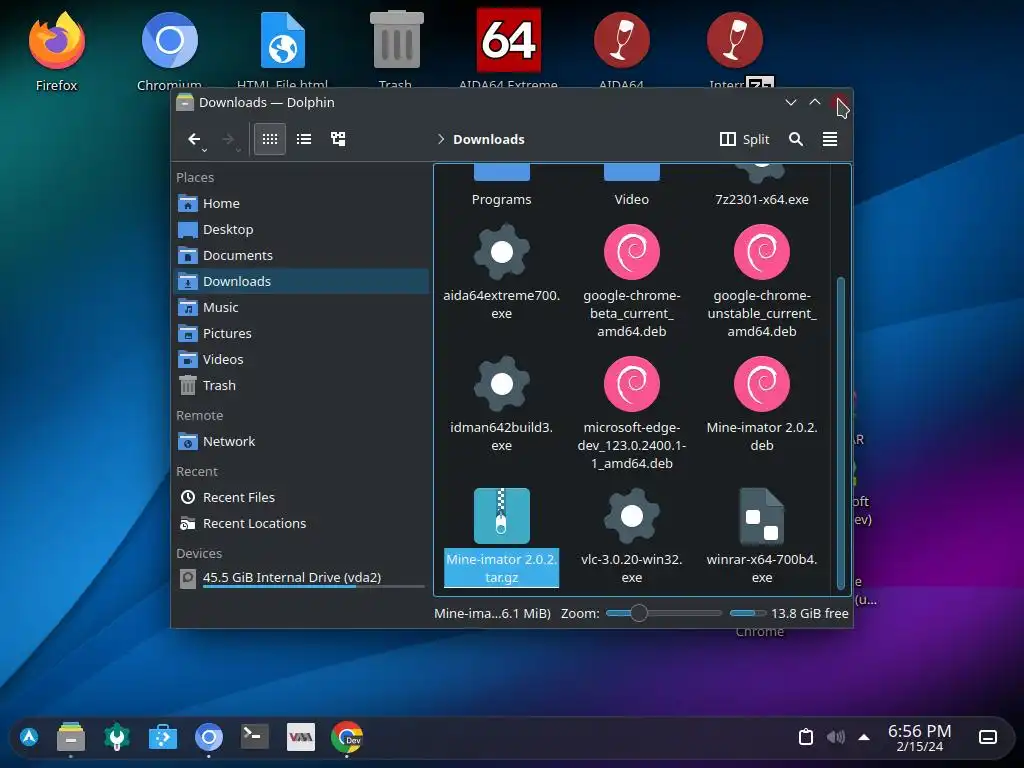Select Mine-imator 2.0.2.deb package icon
Screen dimensions: 1024x768
tap(761, 384)
